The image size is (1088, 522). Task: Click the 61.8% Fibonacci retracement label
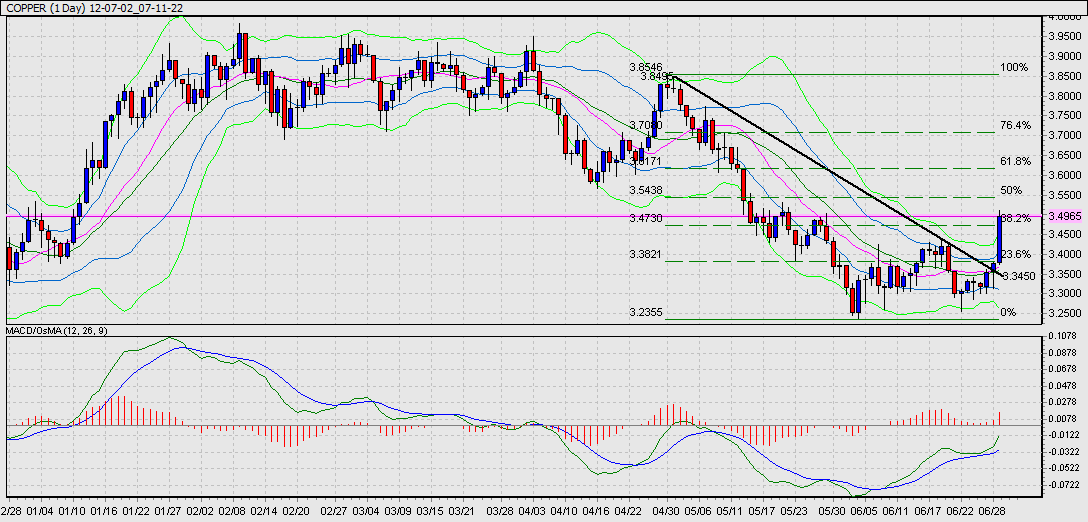coord(1015,161)
